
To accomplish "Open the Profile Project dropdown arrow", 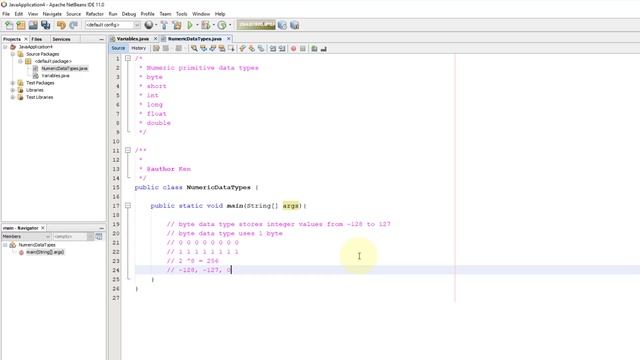I will tap(230, 25).
